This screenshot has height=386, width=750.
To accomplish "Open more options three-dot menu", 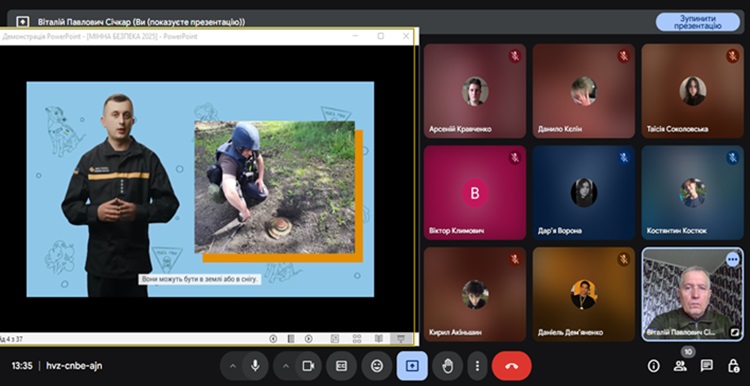I will tap(477, 366).
